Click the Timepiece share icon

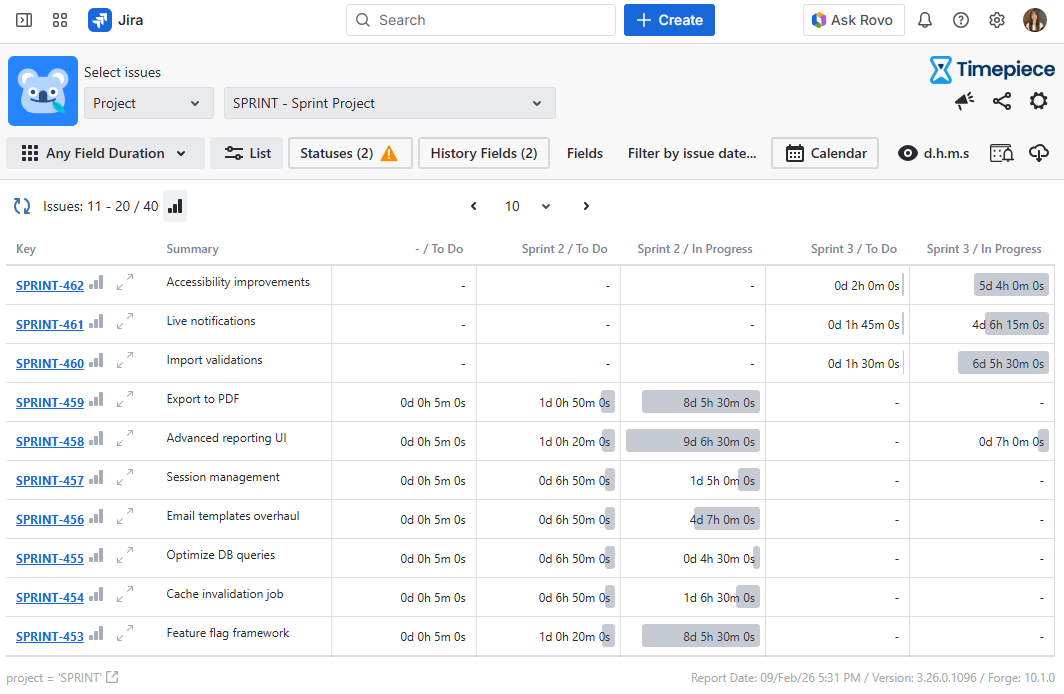[x=1001, y=101]
